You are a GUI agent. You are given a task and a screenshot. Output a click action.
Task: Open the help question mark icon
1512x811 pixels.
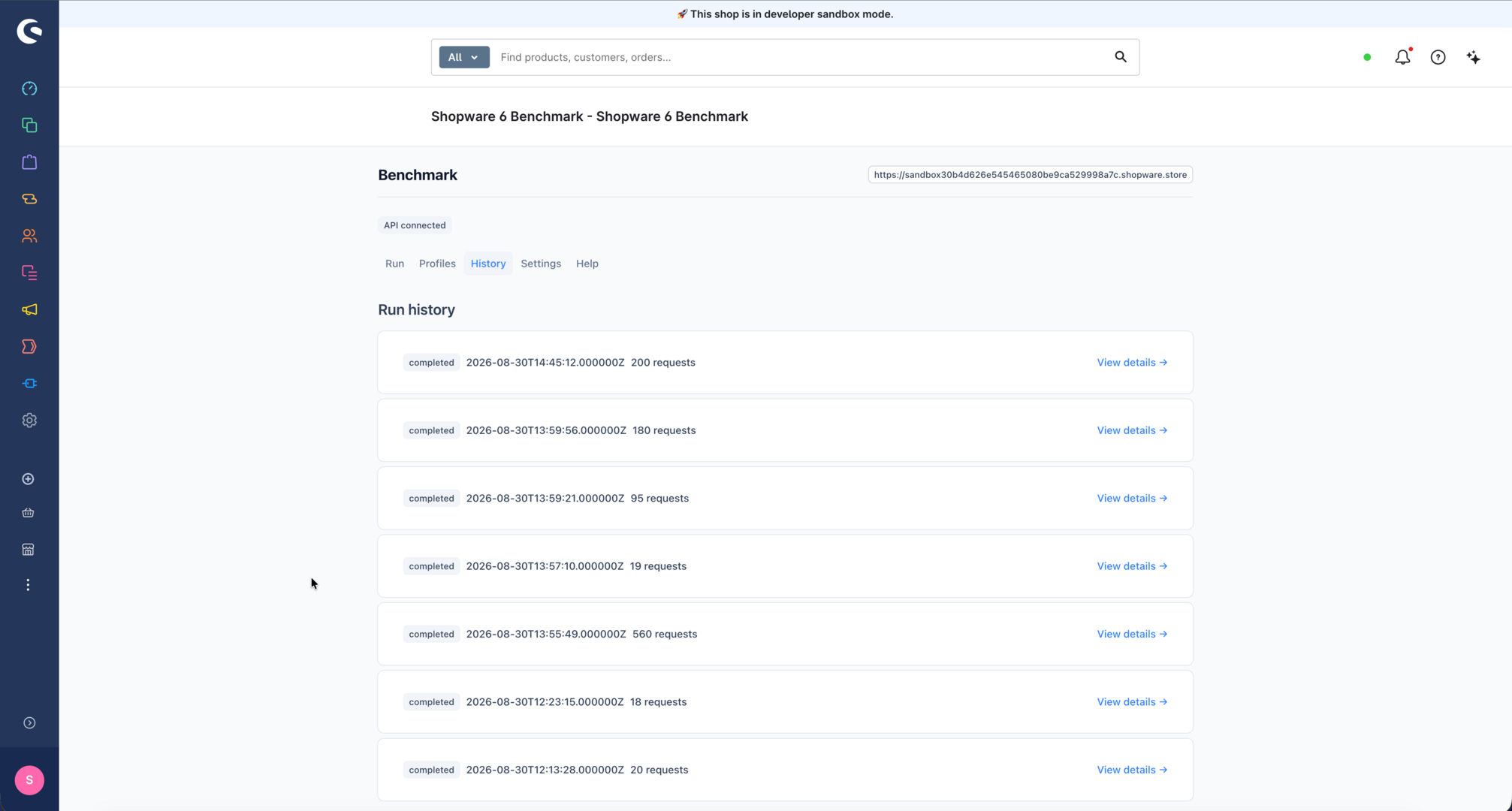coord(1438,57)
